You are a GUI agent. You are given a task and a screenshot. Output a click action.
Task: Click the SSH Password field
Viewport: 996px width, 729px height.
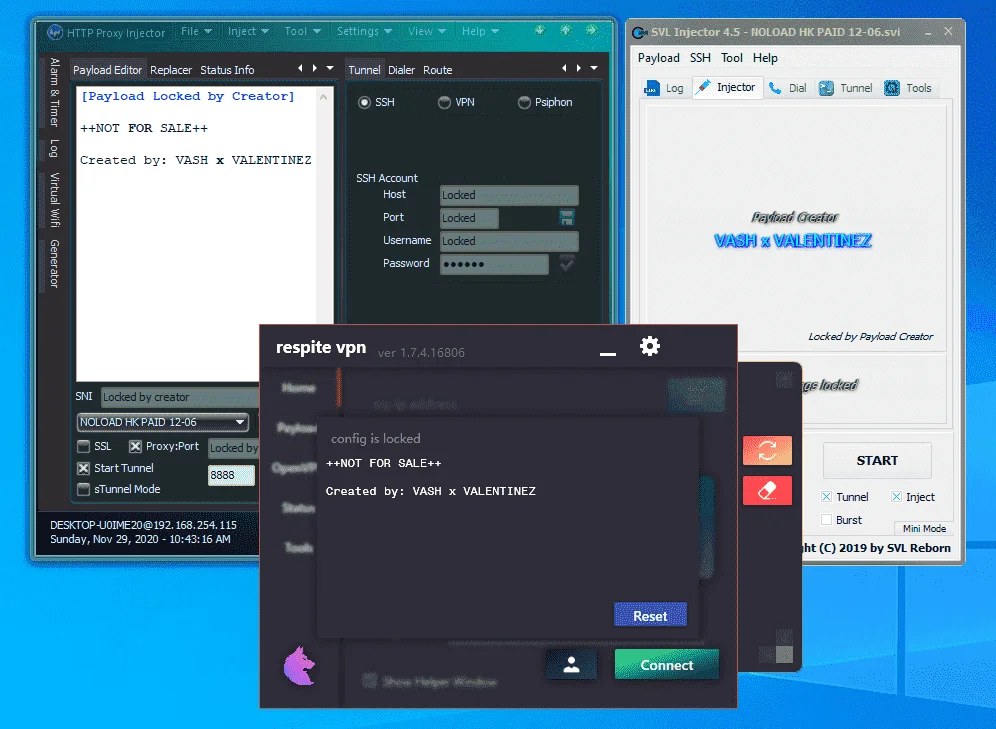tap(494, 264)
